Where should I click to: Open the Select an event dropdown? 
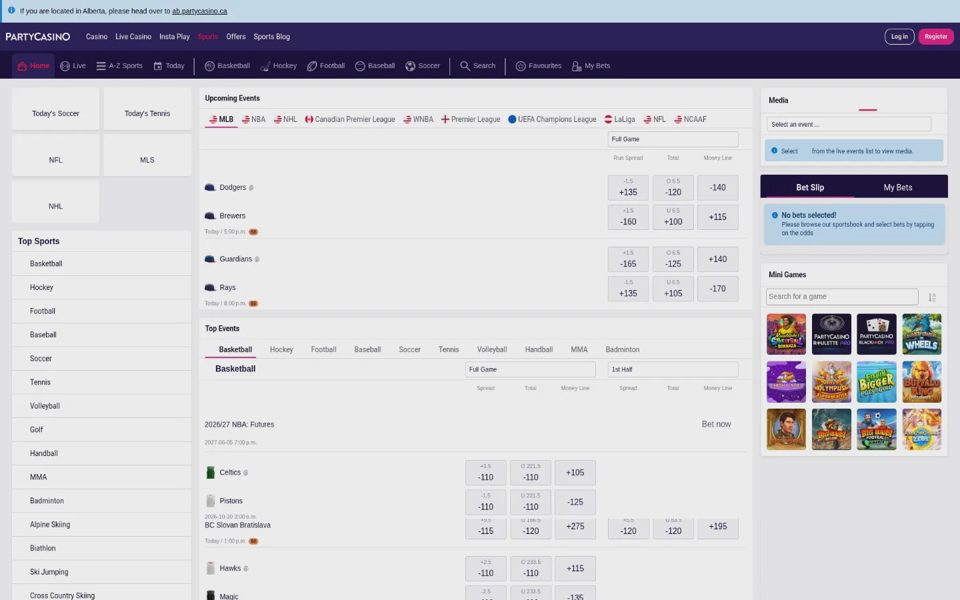click(x=849, y=124)
